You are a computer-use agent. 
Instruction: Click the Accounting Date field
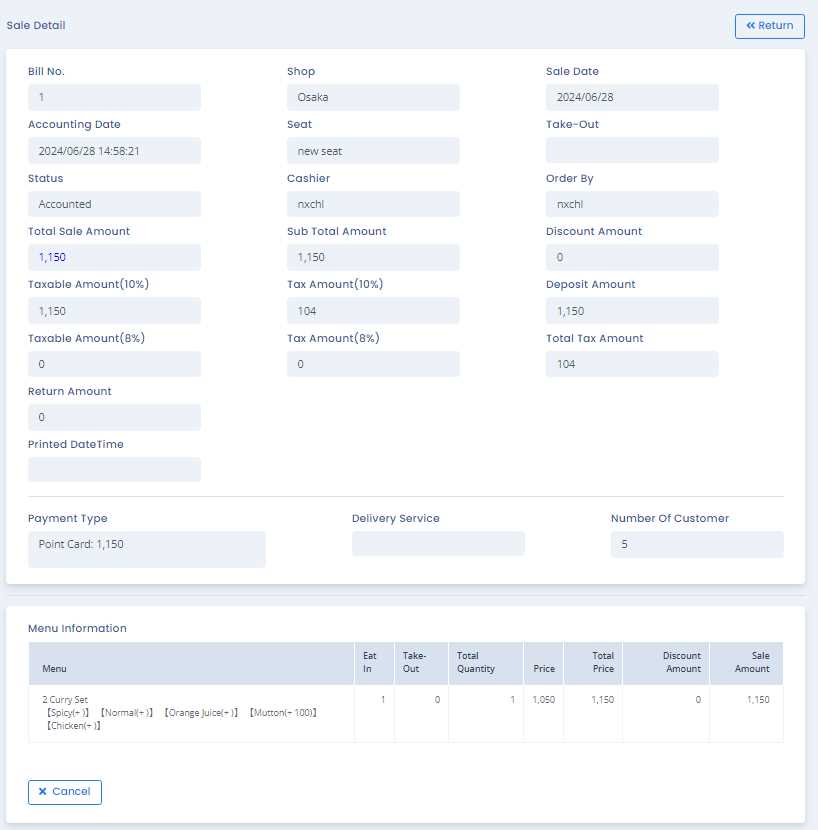click(114, 151)
